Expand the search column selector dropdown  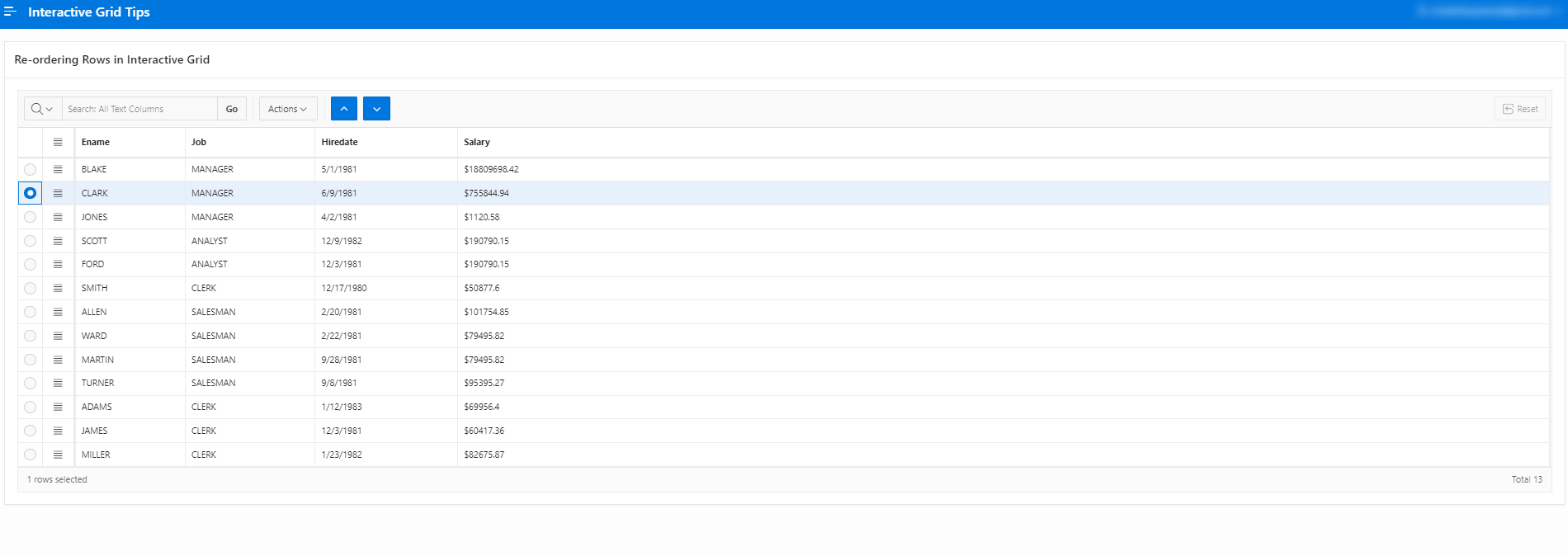(x=42, y=109)
